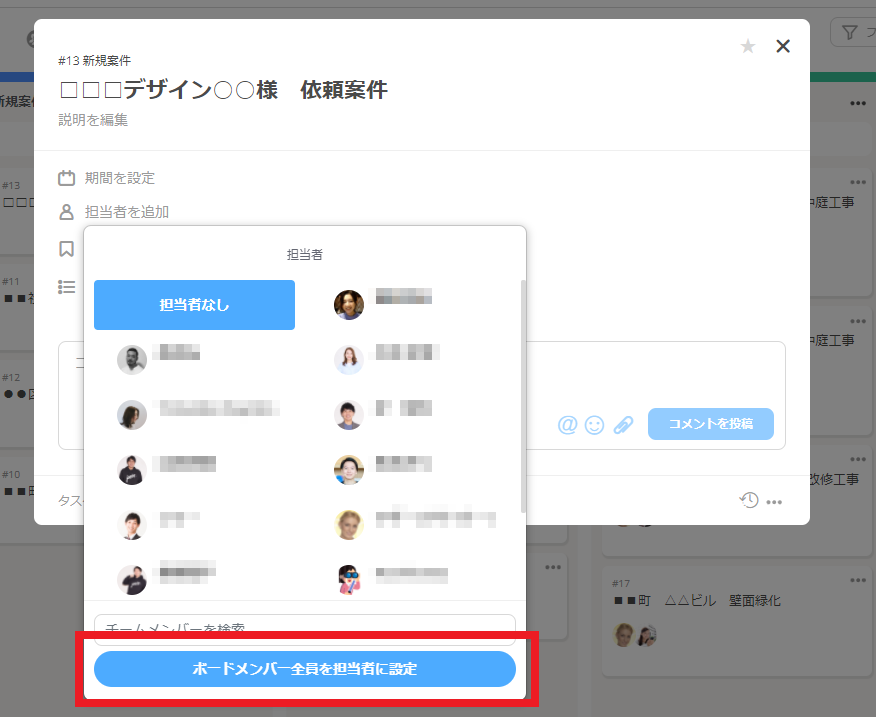Open the task history clock icon
The image size is (876, 717).
(748, 500)
